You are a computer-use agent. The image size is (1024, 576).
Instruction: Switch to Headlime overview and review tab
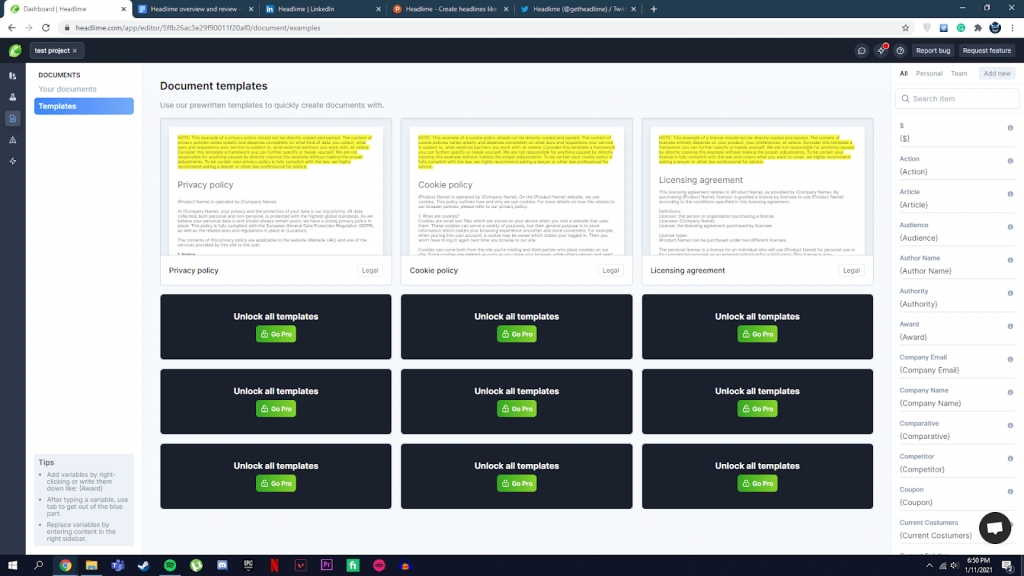click(195, 9)
